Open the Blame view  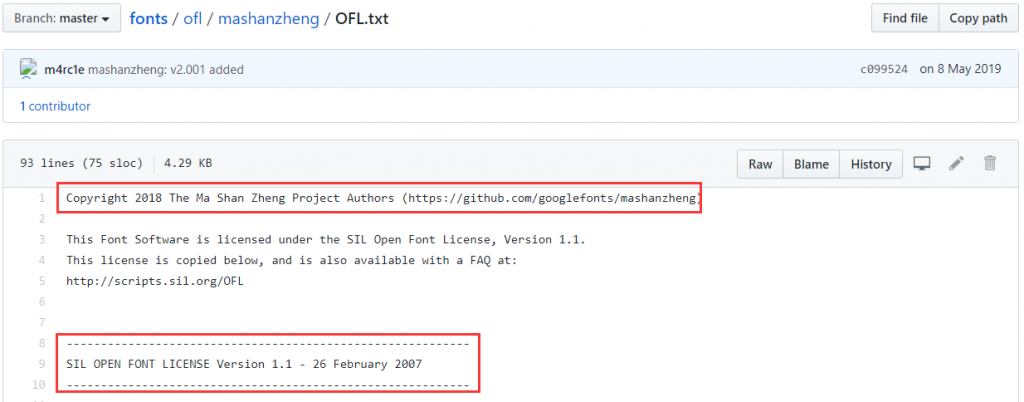810,164
